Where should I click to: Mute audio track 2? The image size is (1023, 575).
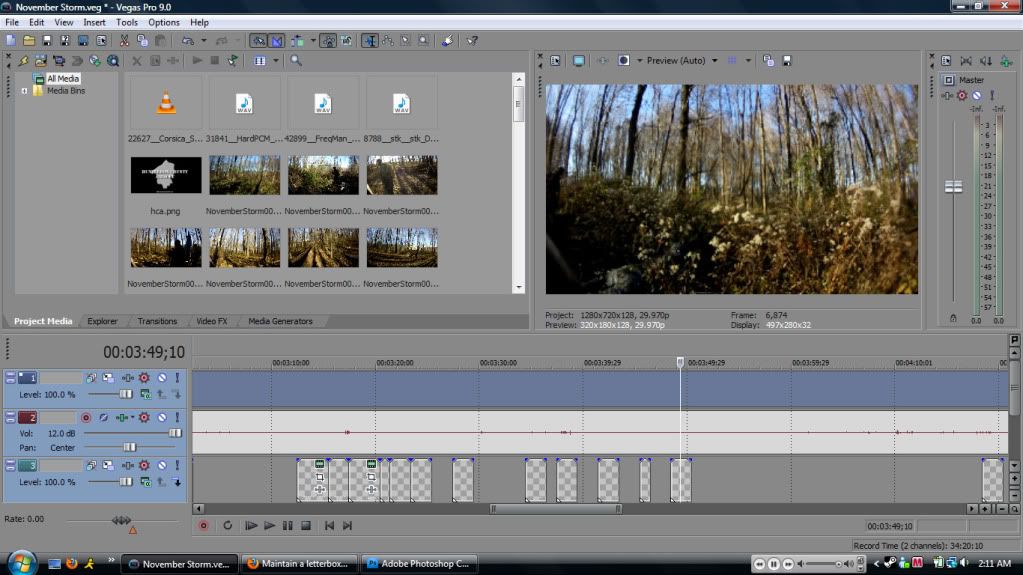pyautogui.click(x=162, y=418)
